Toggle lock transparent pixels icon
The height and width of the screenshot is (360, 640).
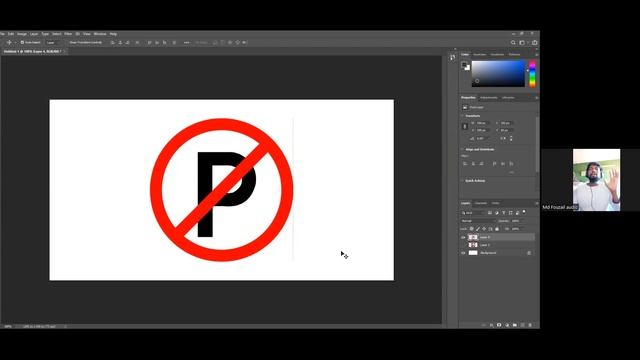[x=471, y=229]
